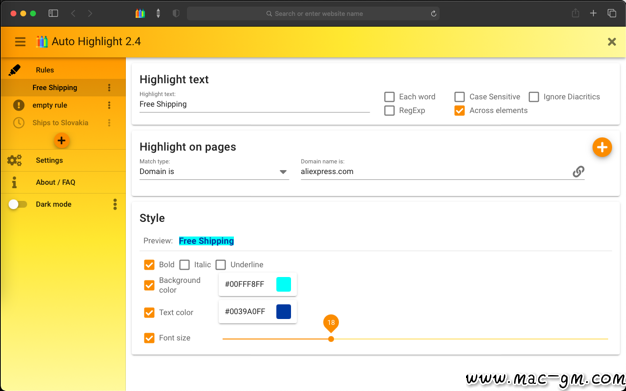Click the cyan background color swatch

[283, 284]
